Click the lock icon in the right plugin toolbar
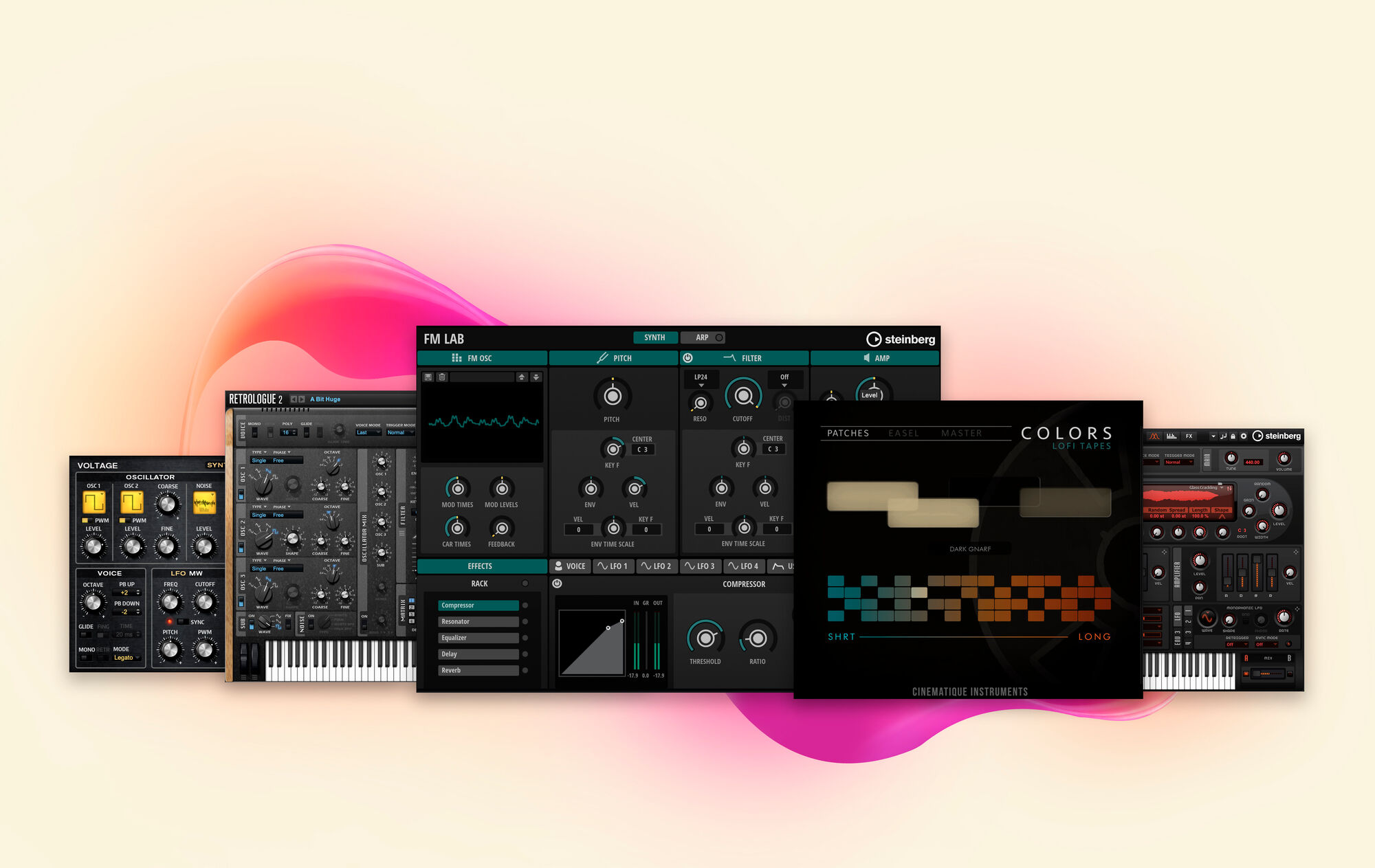 [x=1233, y=436]
